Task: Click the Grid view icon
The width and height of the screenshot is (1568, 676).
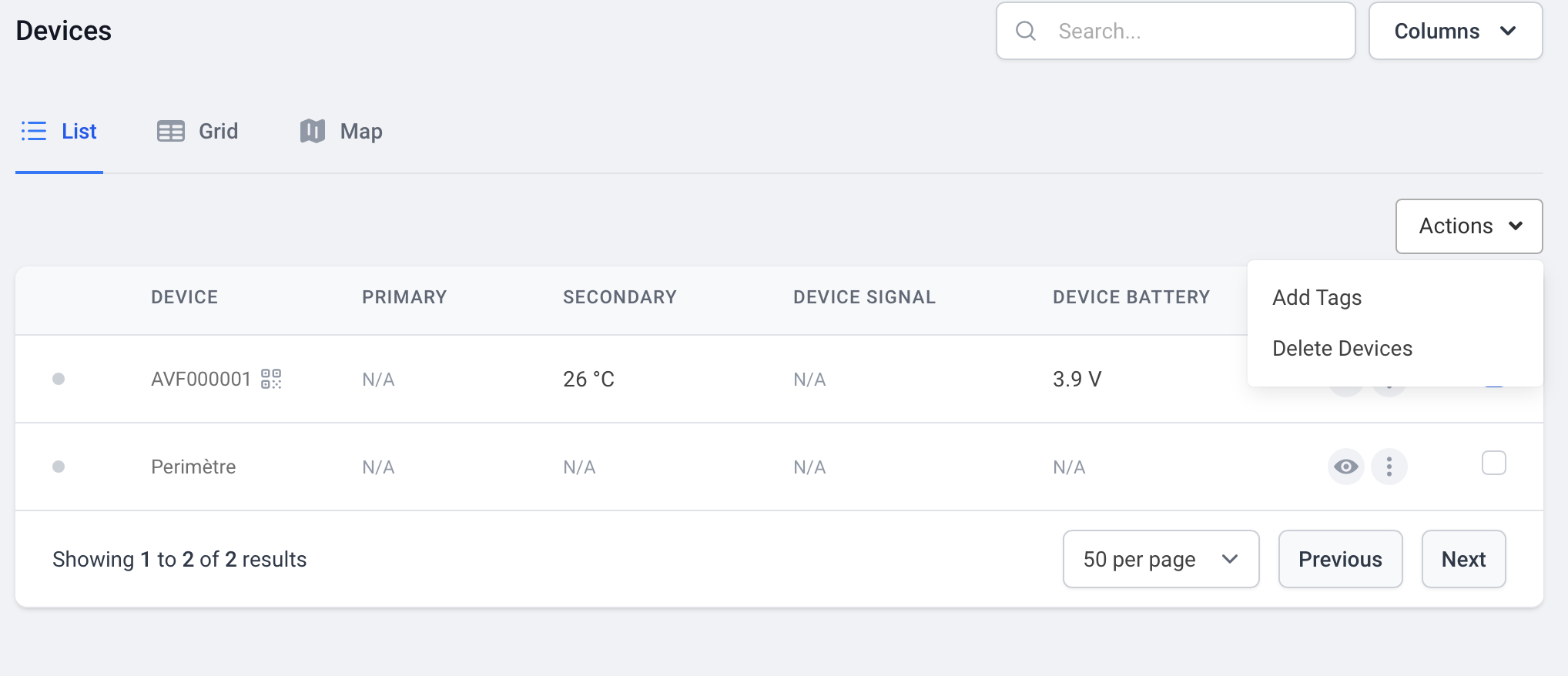Action: pyautogui.click(x=171, y=131)
